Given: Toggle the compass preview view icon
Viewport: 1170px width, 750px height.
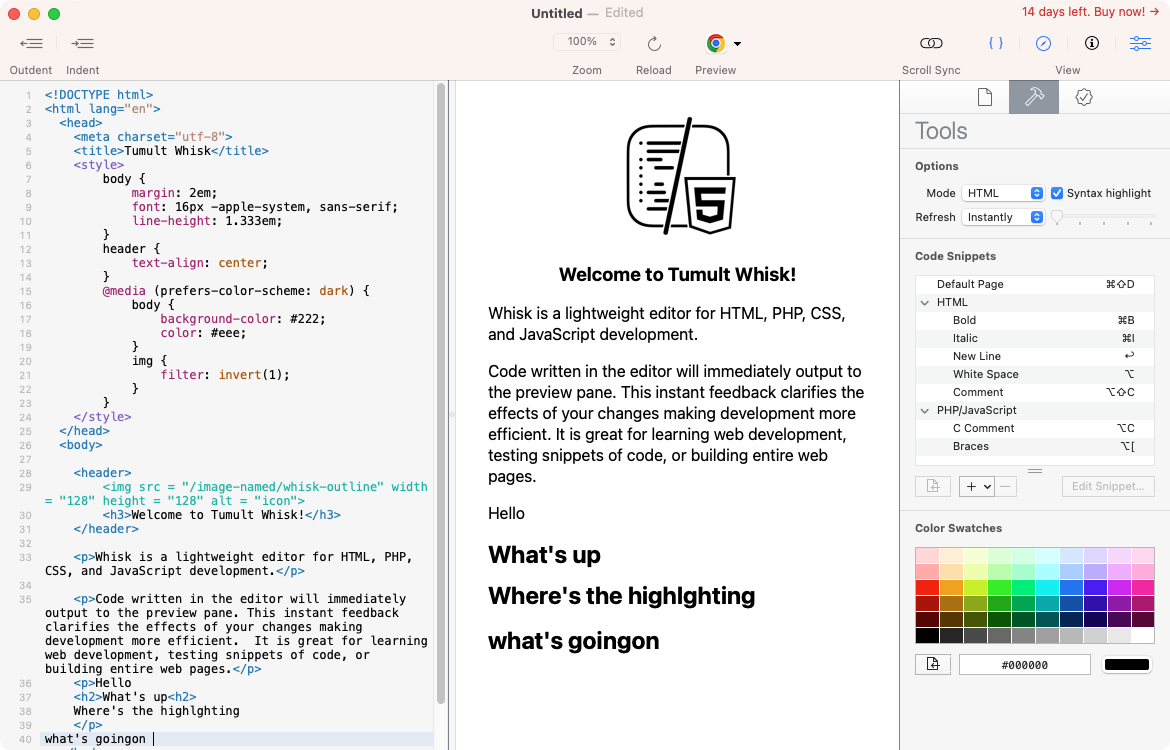Looking at the screenshot, I should point(1043,43).
